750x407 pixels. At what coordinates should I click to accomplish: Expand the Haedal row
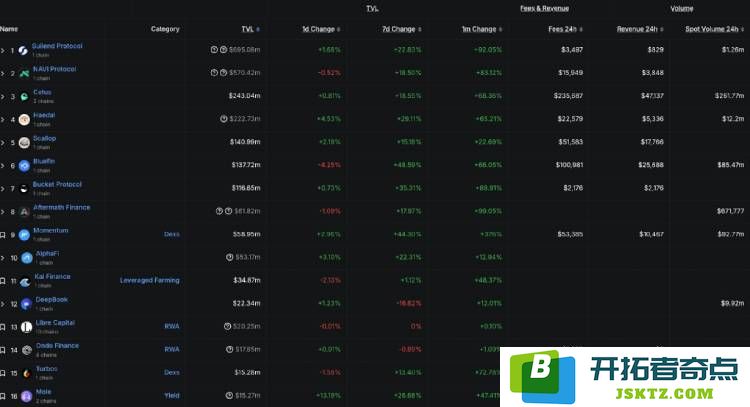pos(2,120)
